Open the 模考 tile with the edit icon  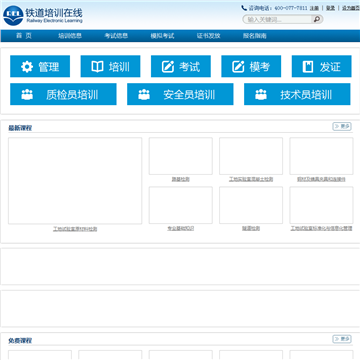pyautogui.click(x=251, y=66)
